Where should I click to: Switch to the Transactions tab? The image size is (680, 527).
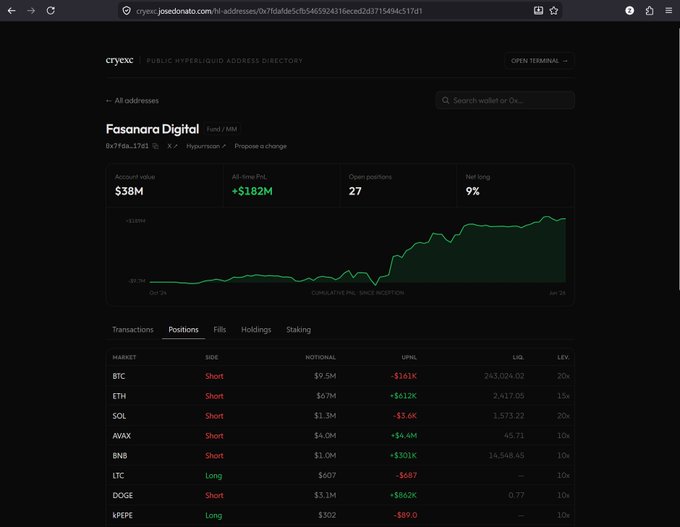coord(133,330)
